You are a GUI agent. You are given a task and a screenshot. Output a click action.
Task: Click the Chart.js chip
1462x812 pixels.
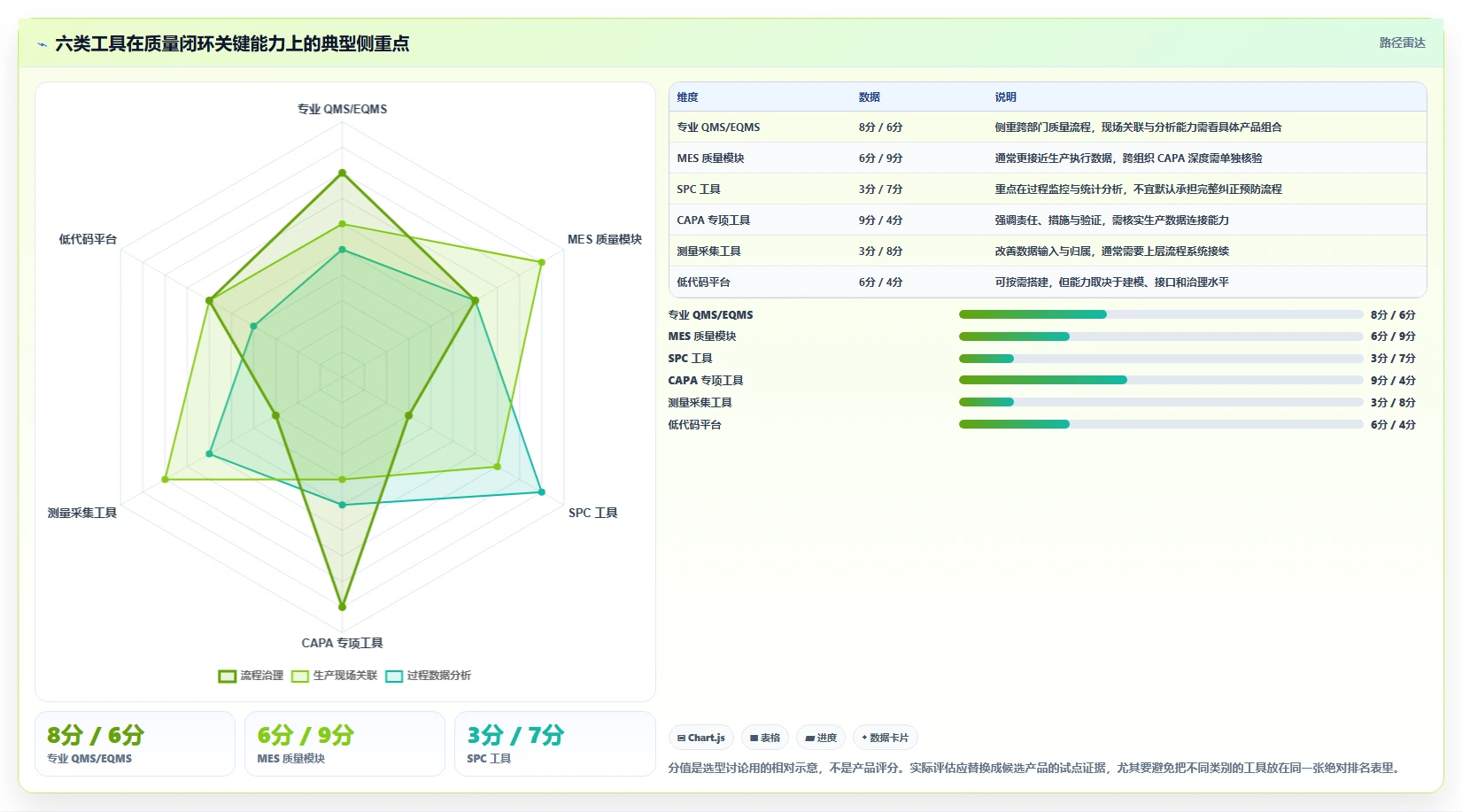click(701, 738)
